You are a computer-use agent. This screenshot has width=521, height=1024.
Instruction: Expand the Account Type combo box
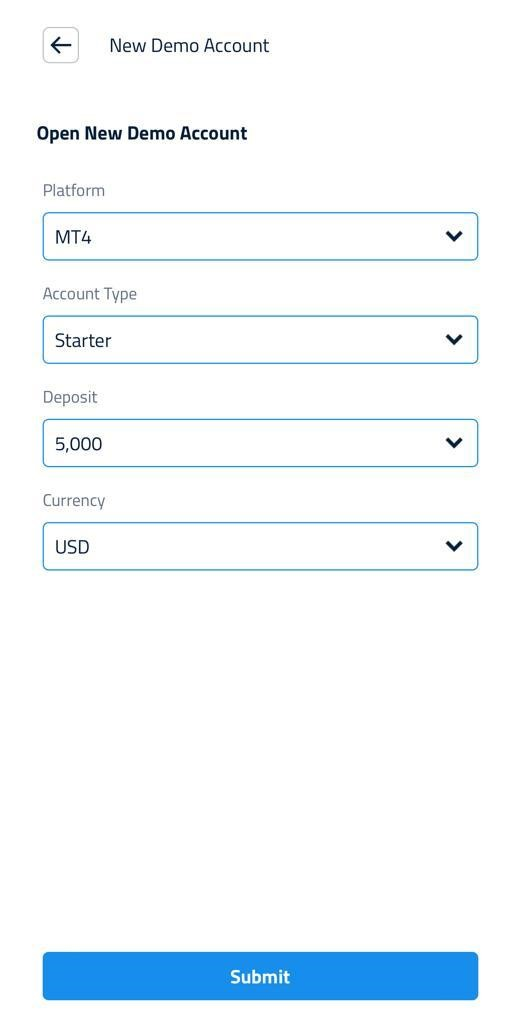coord(260,340)
